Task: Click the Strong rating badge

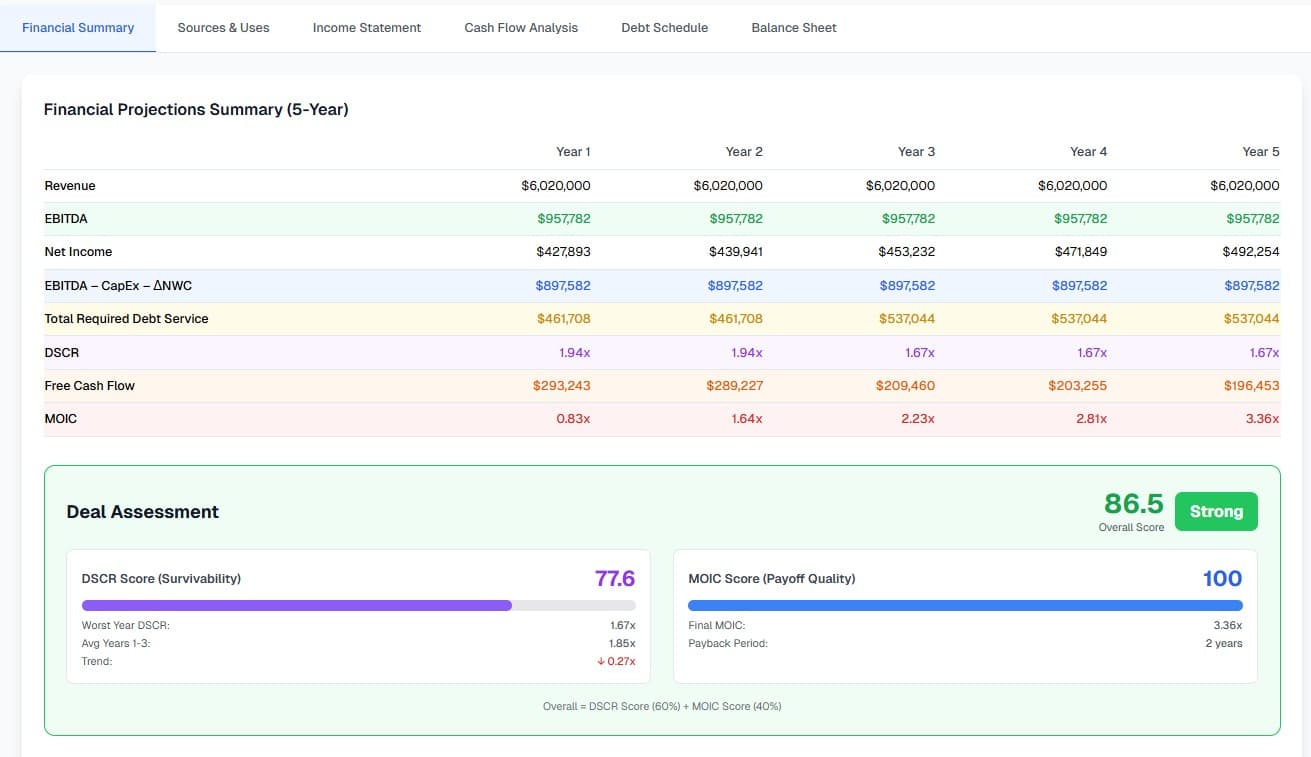Action: point(1216,511)
